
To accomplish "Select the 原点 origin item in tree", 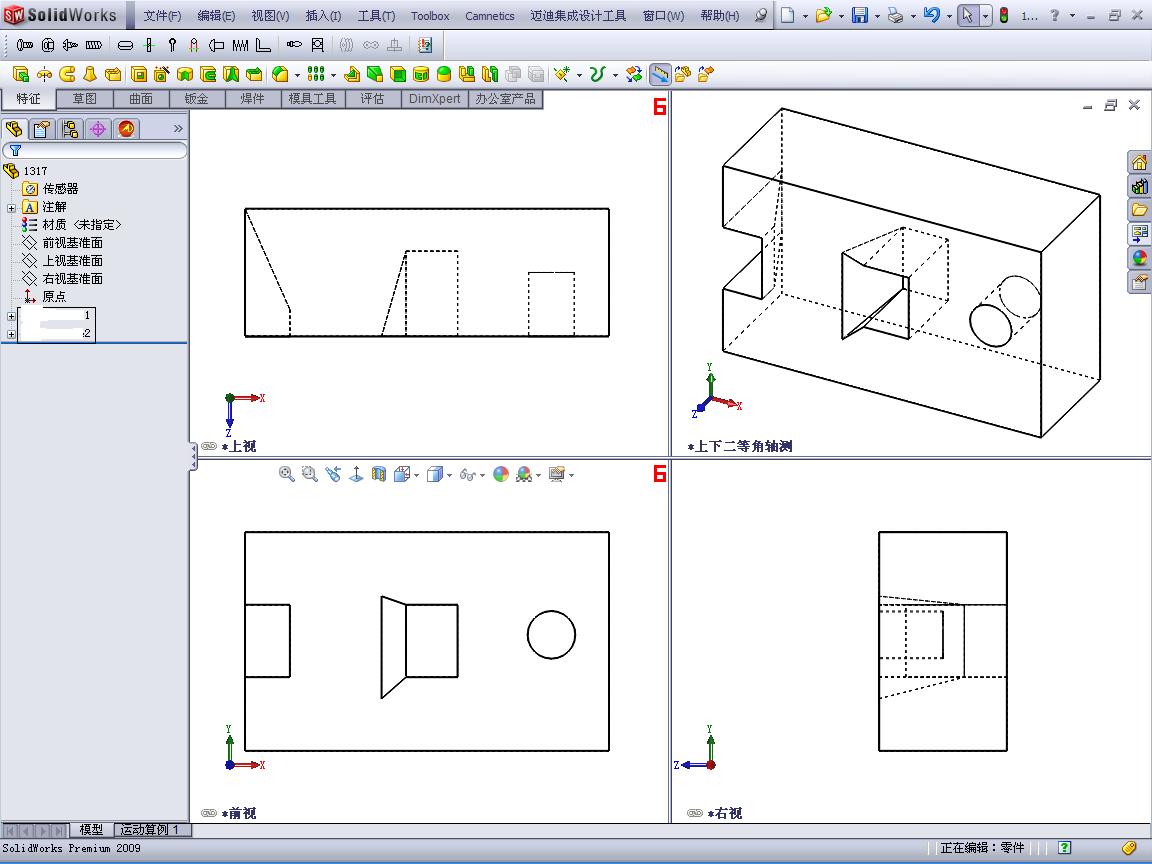I will point(54,297).
